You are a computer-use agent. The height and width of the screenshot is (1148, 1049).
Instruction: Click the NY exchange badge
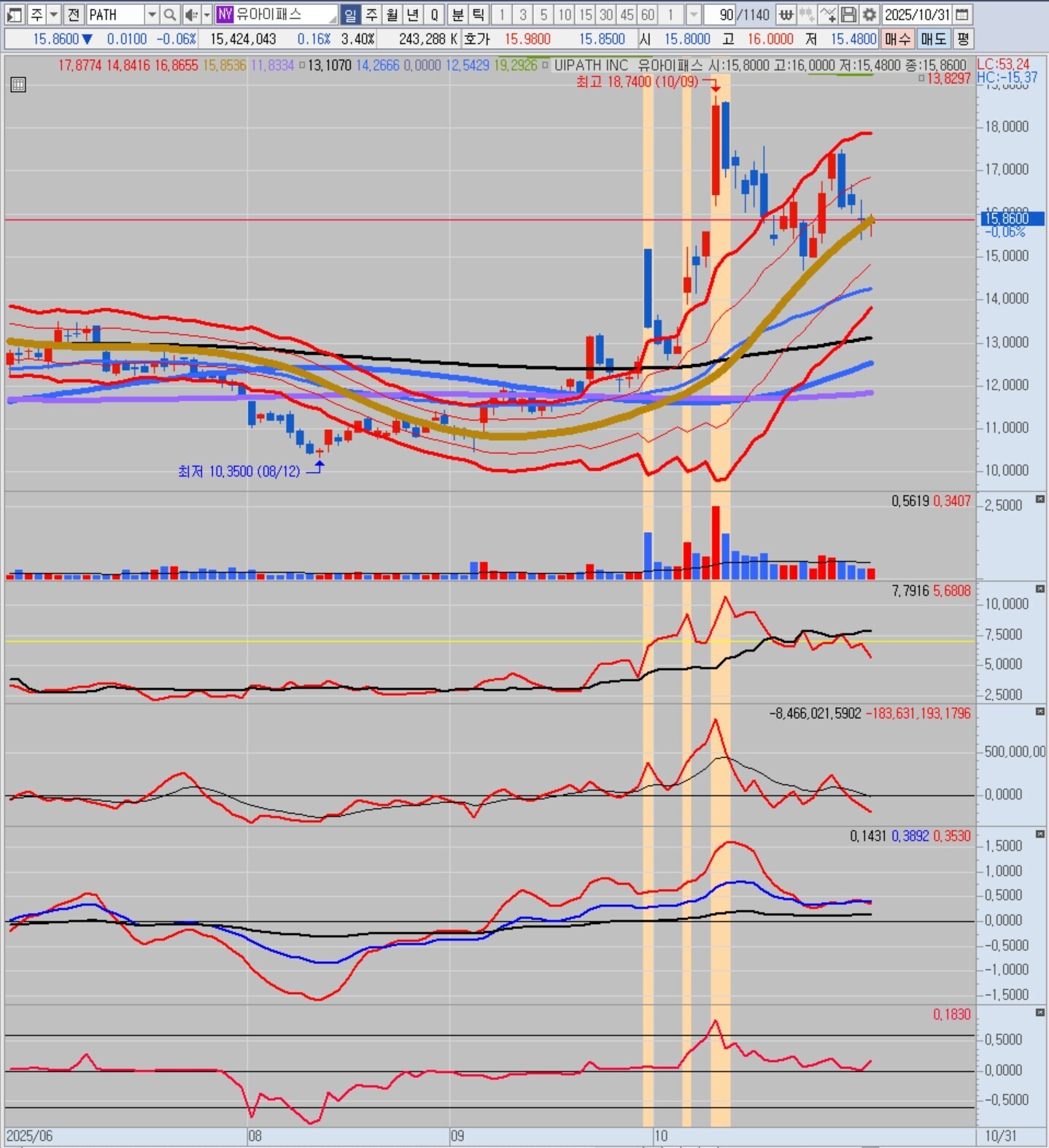[x=224, y=15]
